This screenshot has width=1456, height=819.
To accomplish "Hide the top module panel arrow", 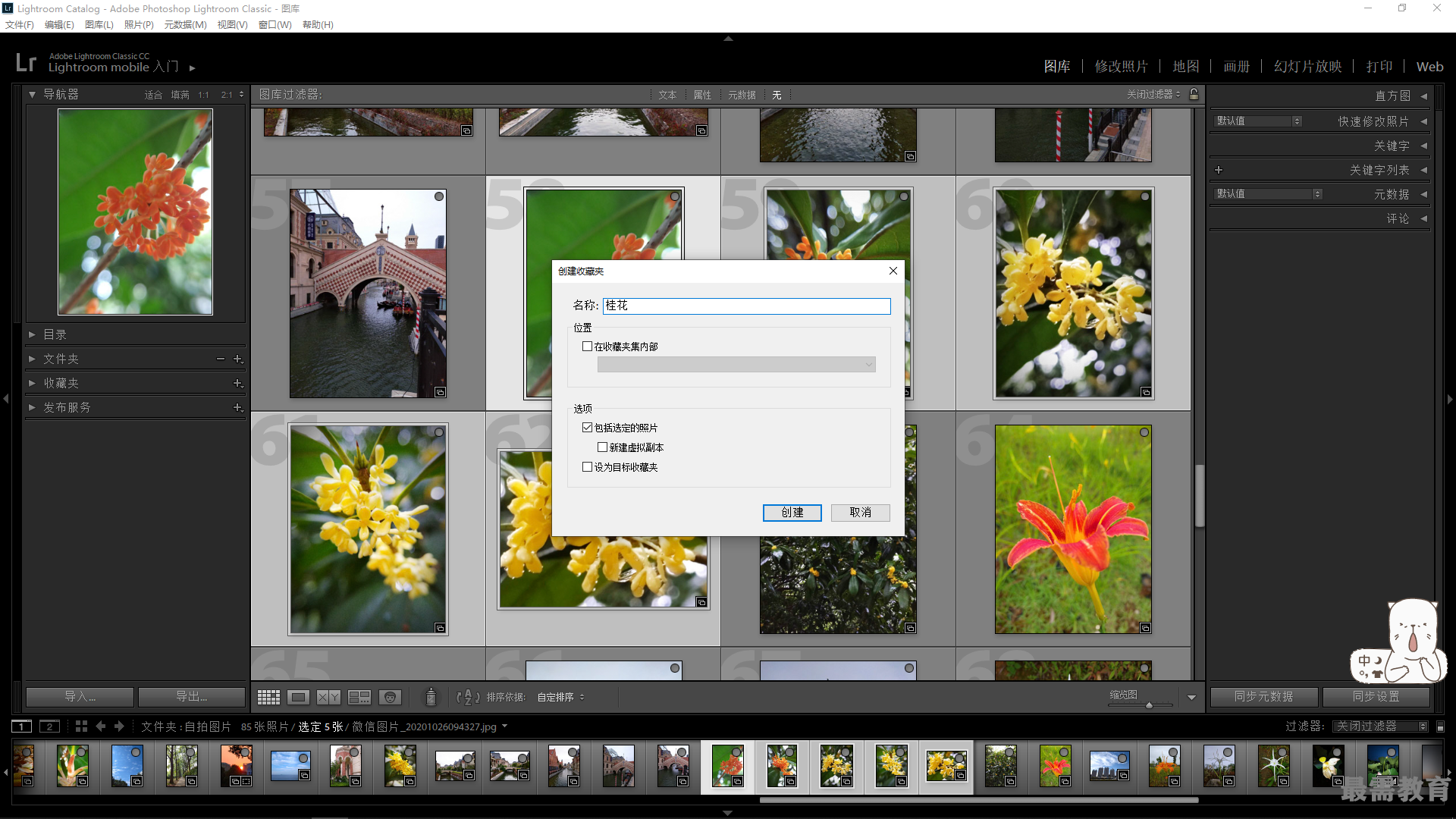I will (x=728, y=38).
